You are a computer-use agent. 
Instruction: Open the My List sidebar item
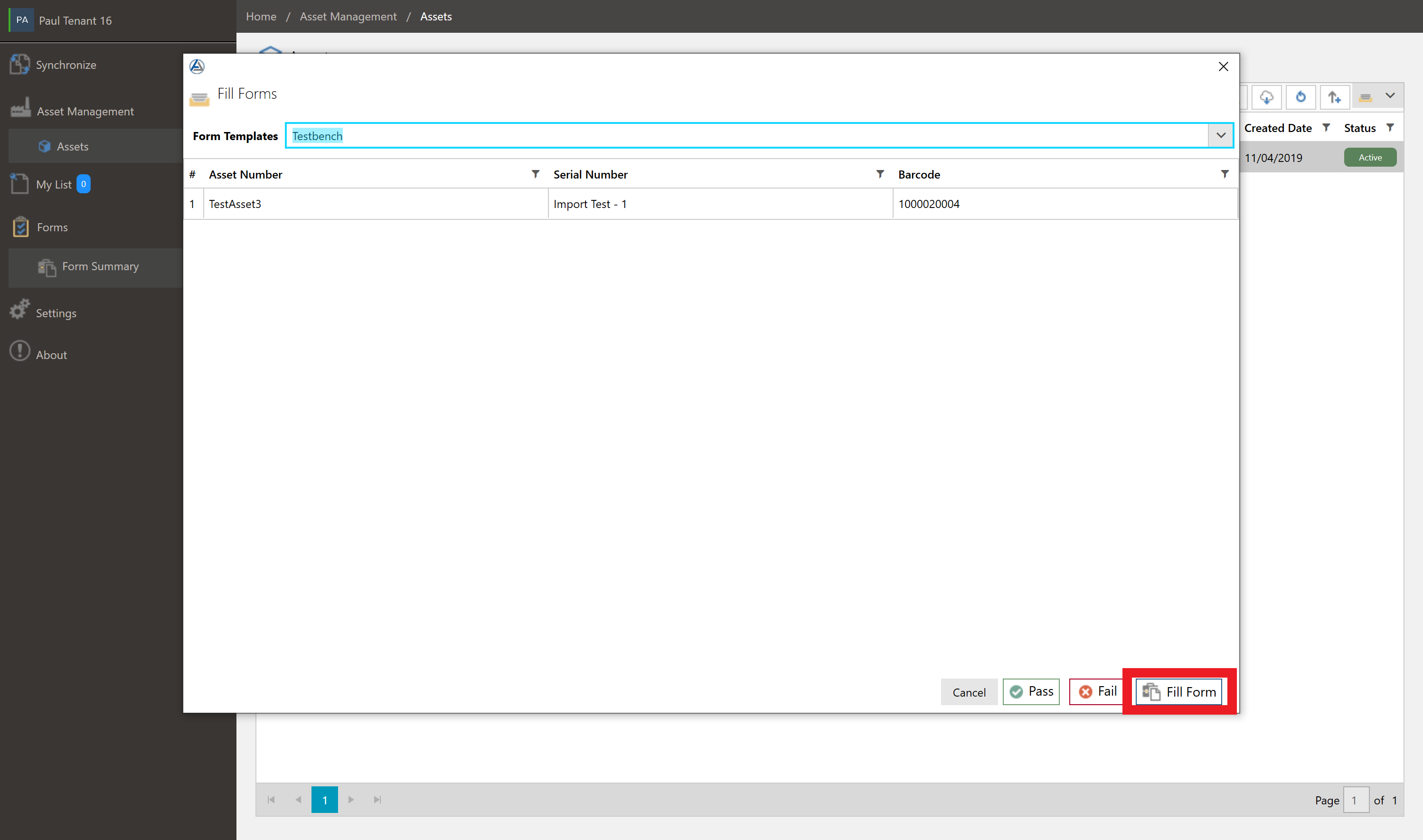54,185
